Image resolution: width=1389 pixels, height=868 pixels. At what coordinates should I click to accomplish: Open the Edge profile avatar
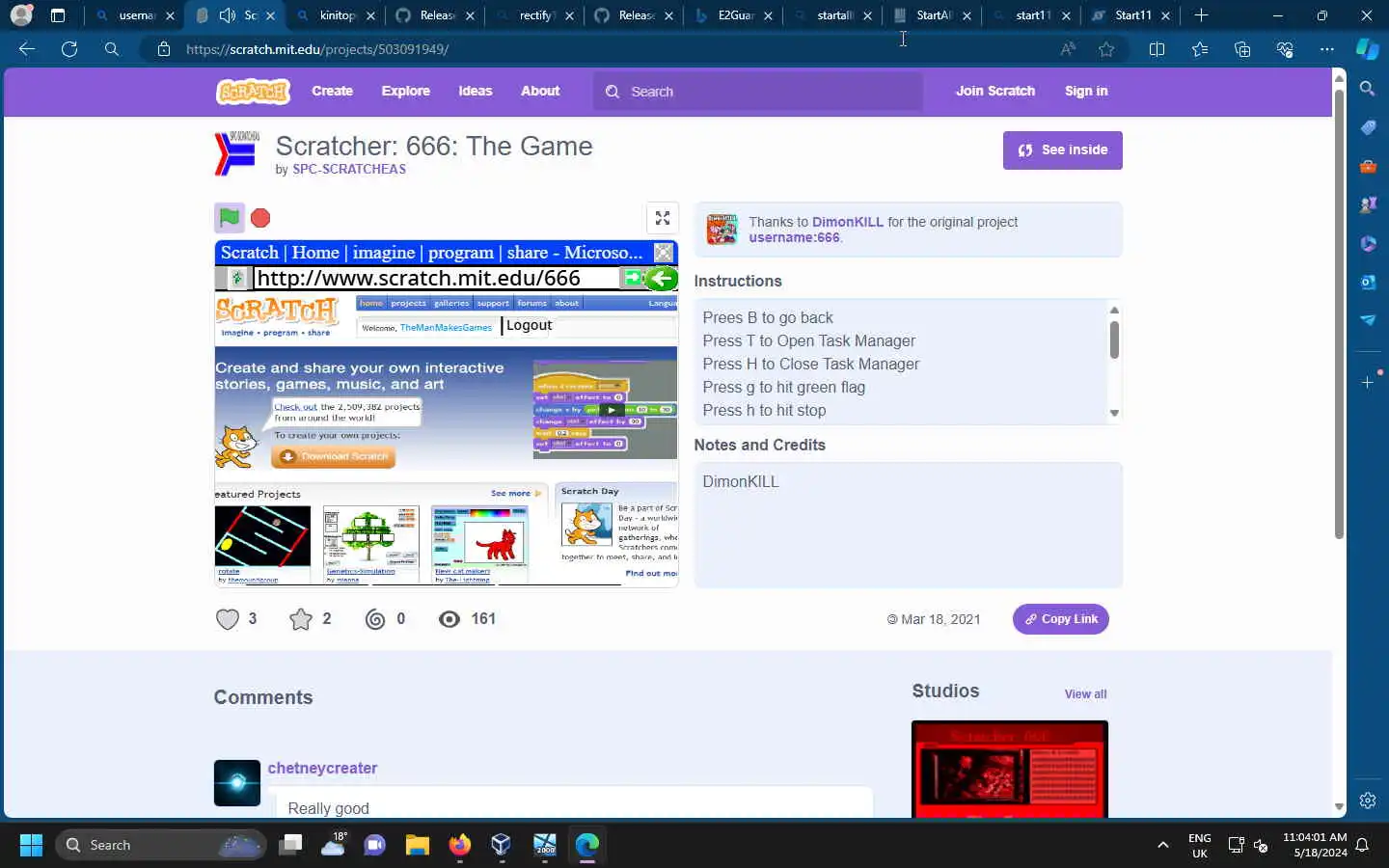(21, 15)
